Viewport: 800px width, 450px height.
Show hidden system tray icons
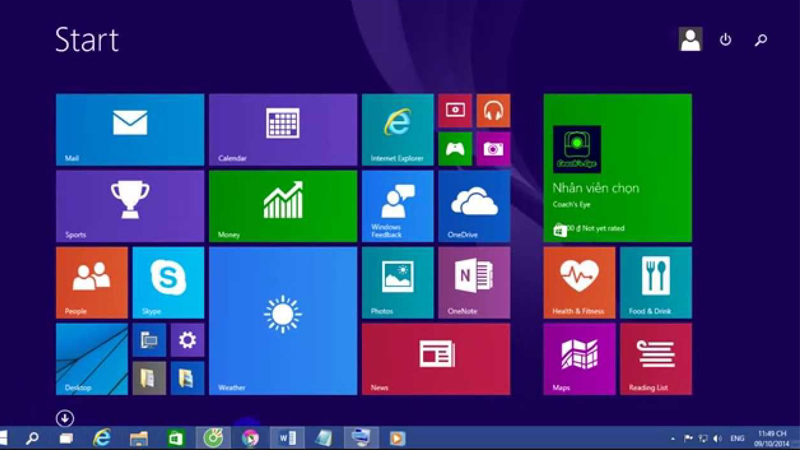coord(672,438)
